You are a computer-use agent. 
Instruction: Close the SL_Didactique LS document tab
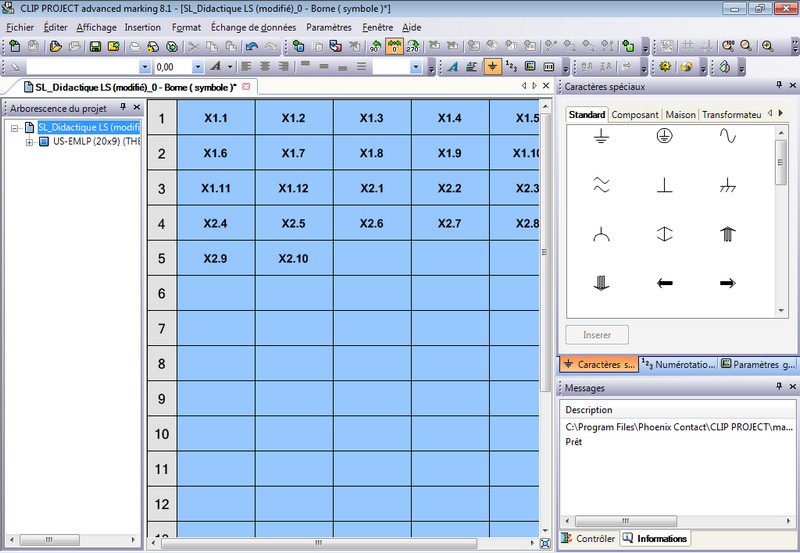(246, 87)
